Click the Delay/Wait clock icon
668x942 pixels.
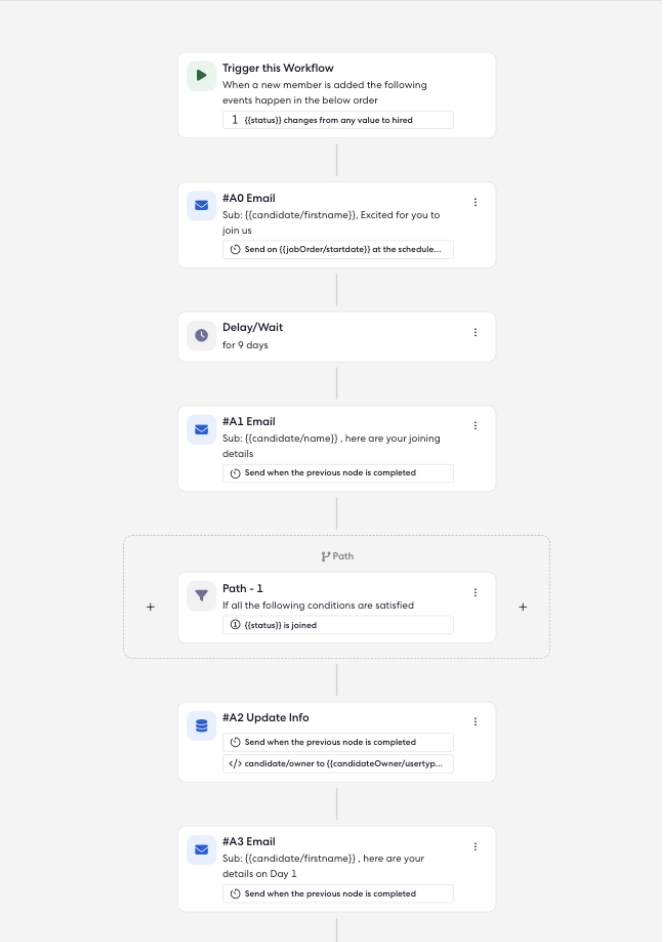[x=201, y=335]
